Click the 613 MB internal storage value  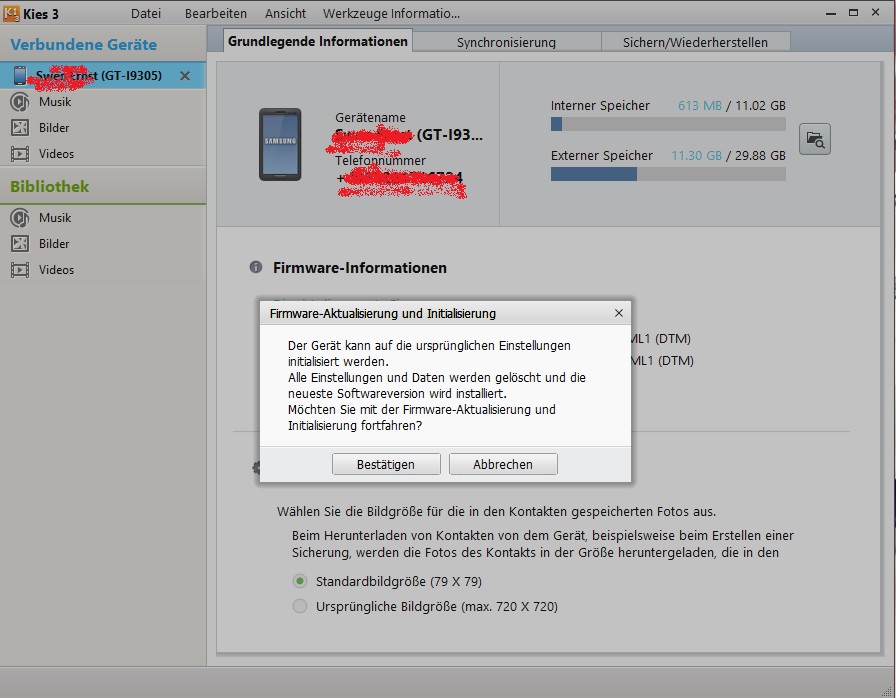click(699, 106)
